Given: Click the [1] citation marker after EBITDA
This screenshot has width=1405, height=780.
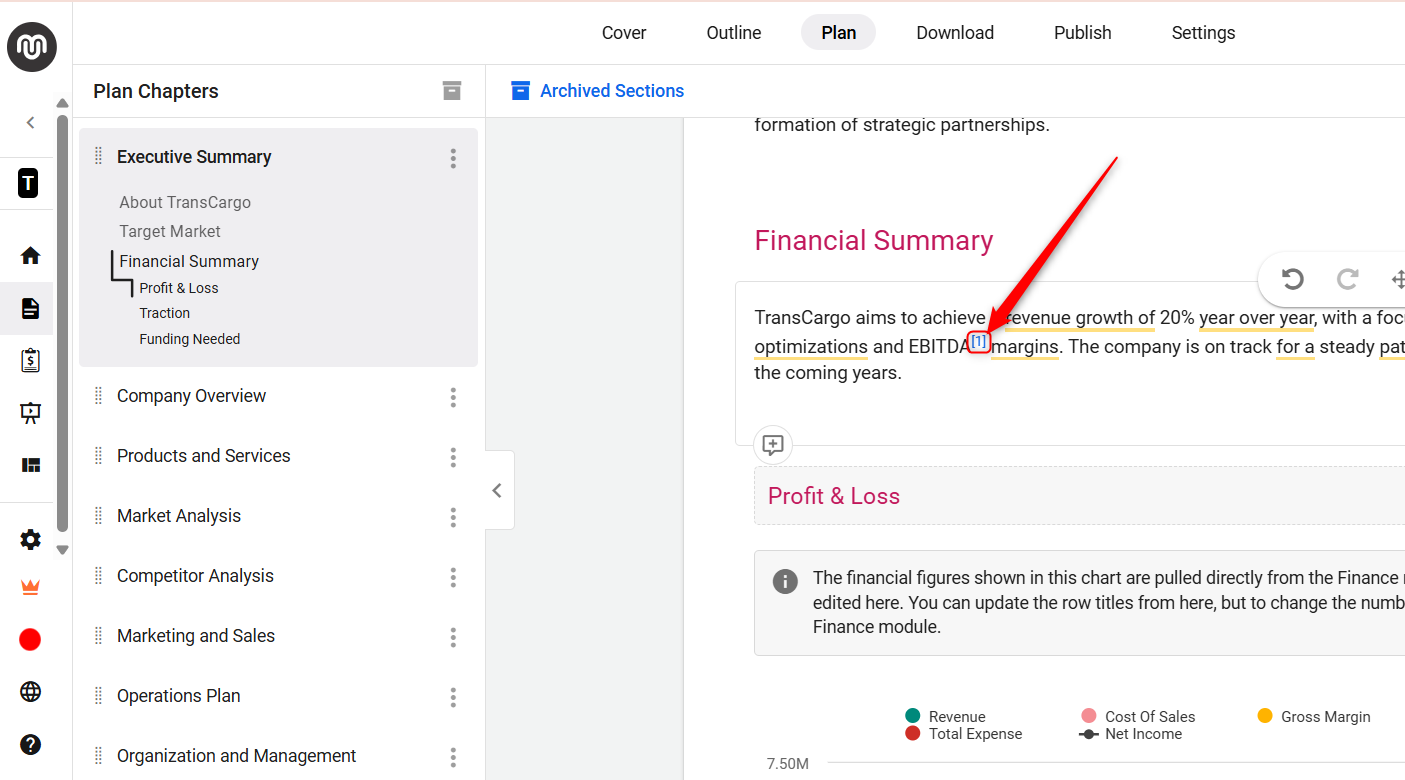Looking at the screenshot, I should point(979,342).
